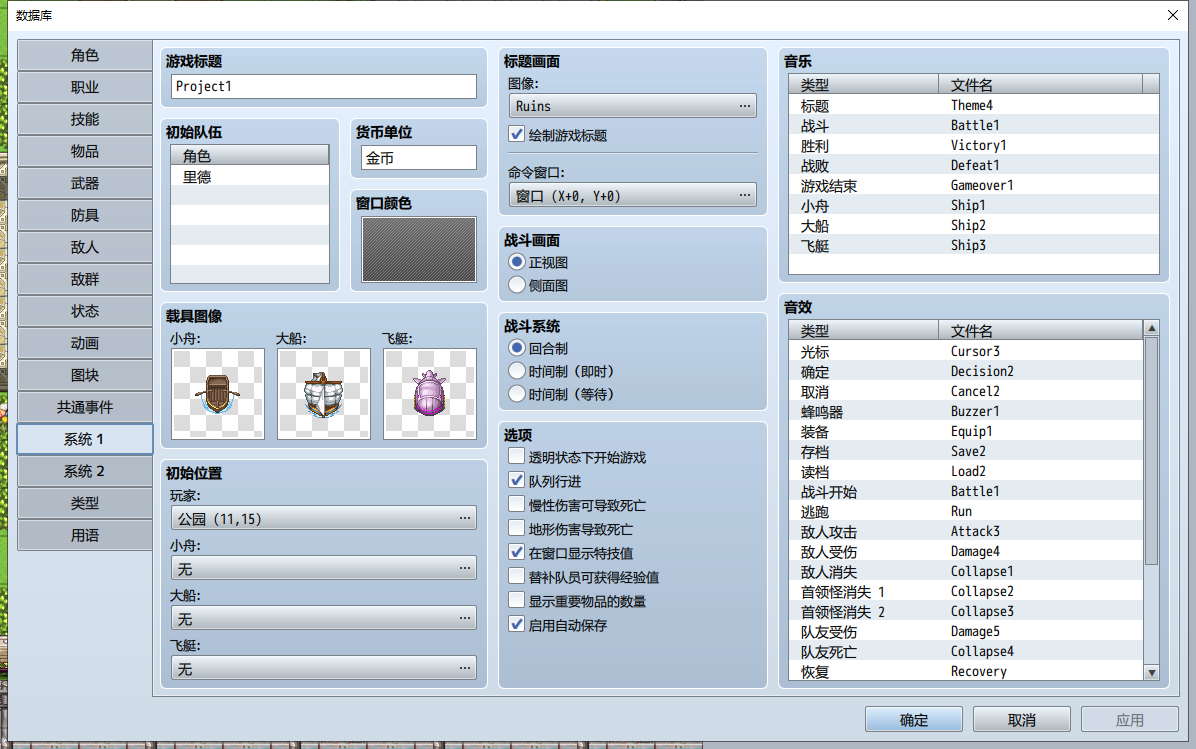The height and width of the screenshot is (749, 1196).
Task: Select 存档 Save2 sound row
Action: coord(966,452)
